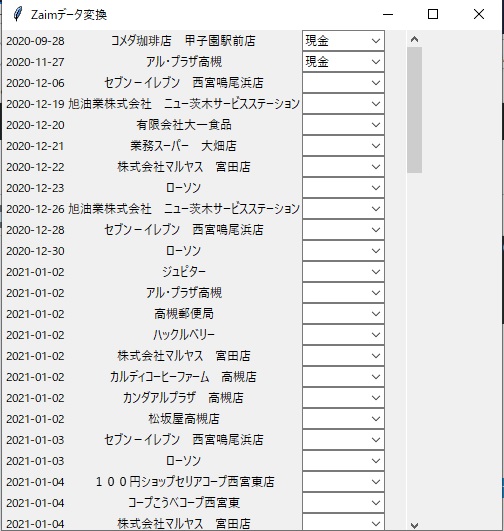This screenshot has width=504, height=531.
Task: Click the feather icon in the title bar
Action: pos(18,14)
